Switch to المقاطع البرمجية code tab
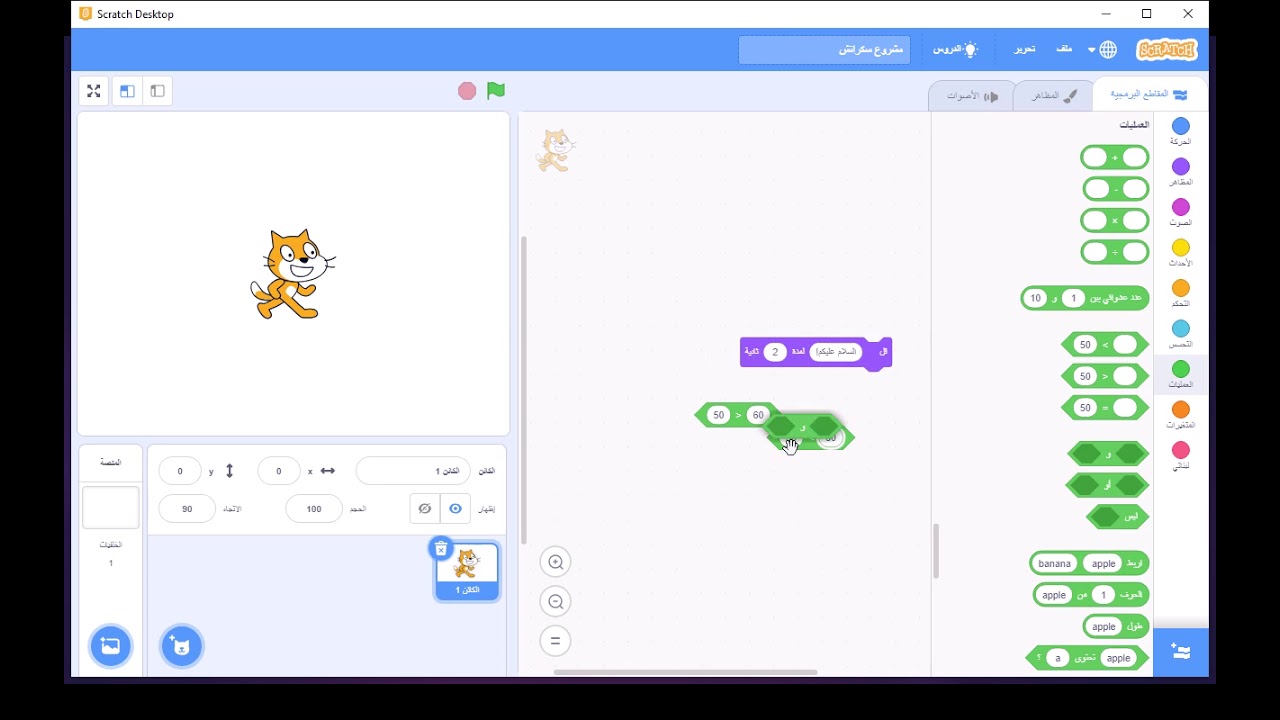Image resolution: width=1280 pixels, height=720 pixels. point(1149,95)
